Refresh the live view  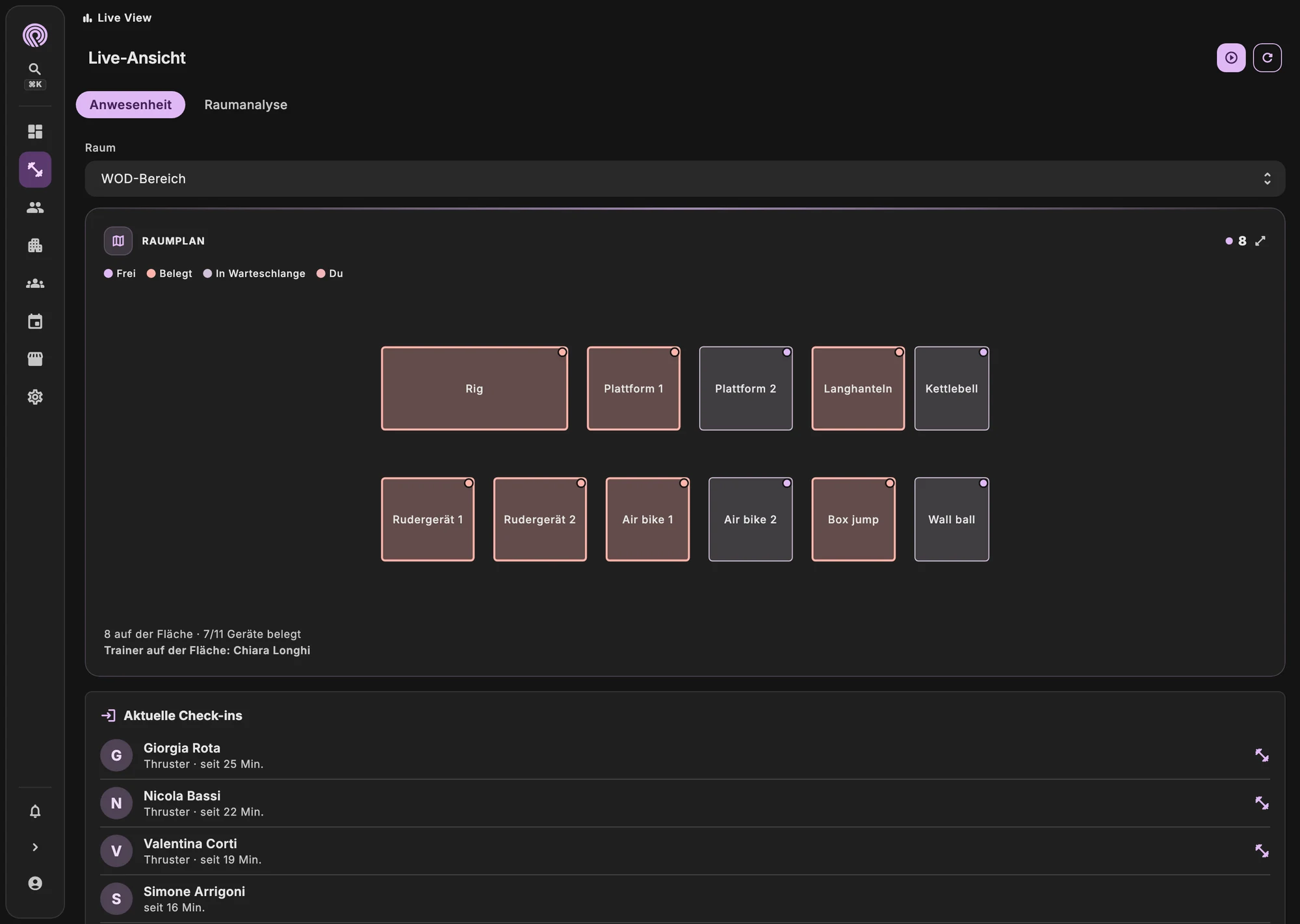[1267, 58]
